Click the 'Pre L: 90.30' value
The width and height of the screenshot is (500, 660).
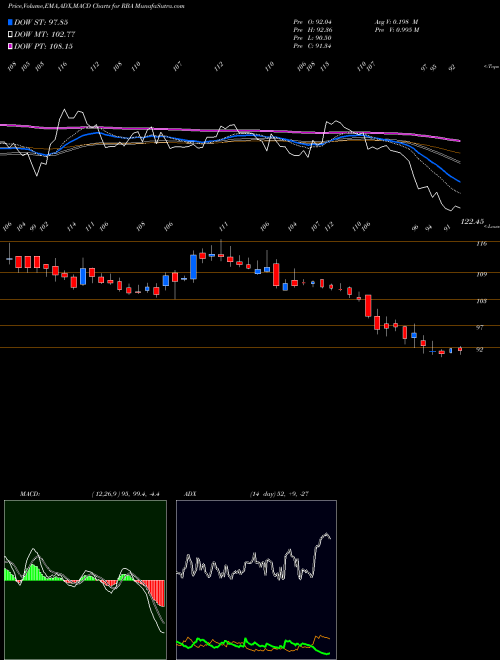pos(313,38)
